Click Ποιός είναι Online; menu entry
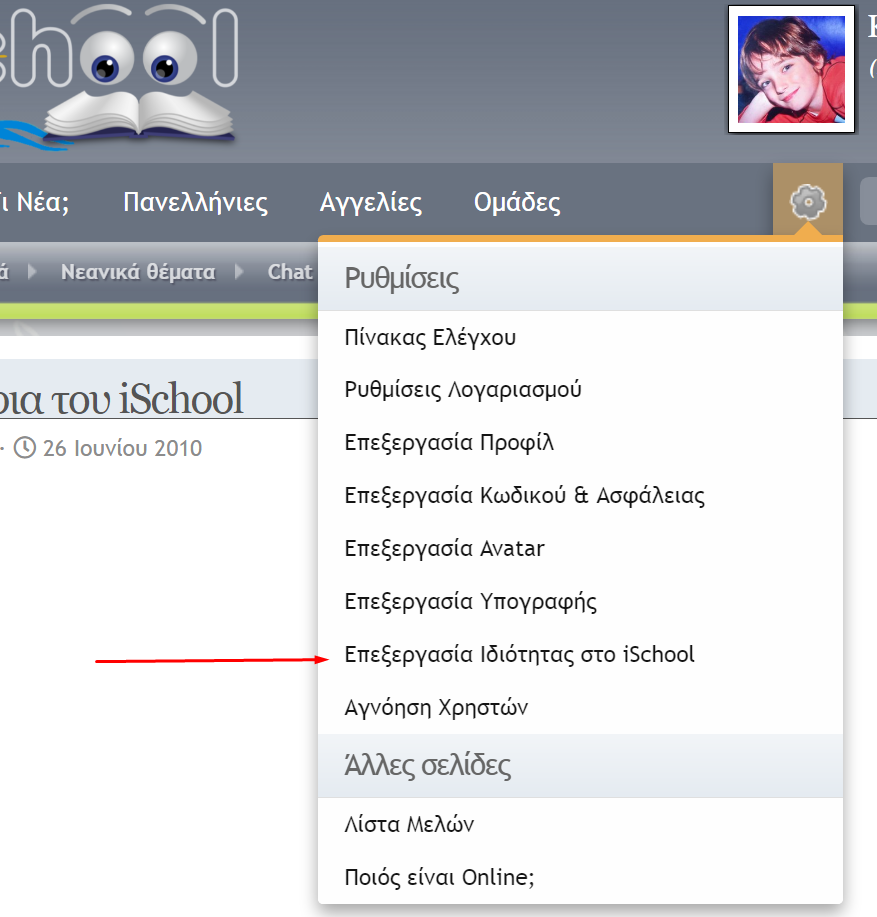Screen dimensions: 877x917 tap(439, 878)
